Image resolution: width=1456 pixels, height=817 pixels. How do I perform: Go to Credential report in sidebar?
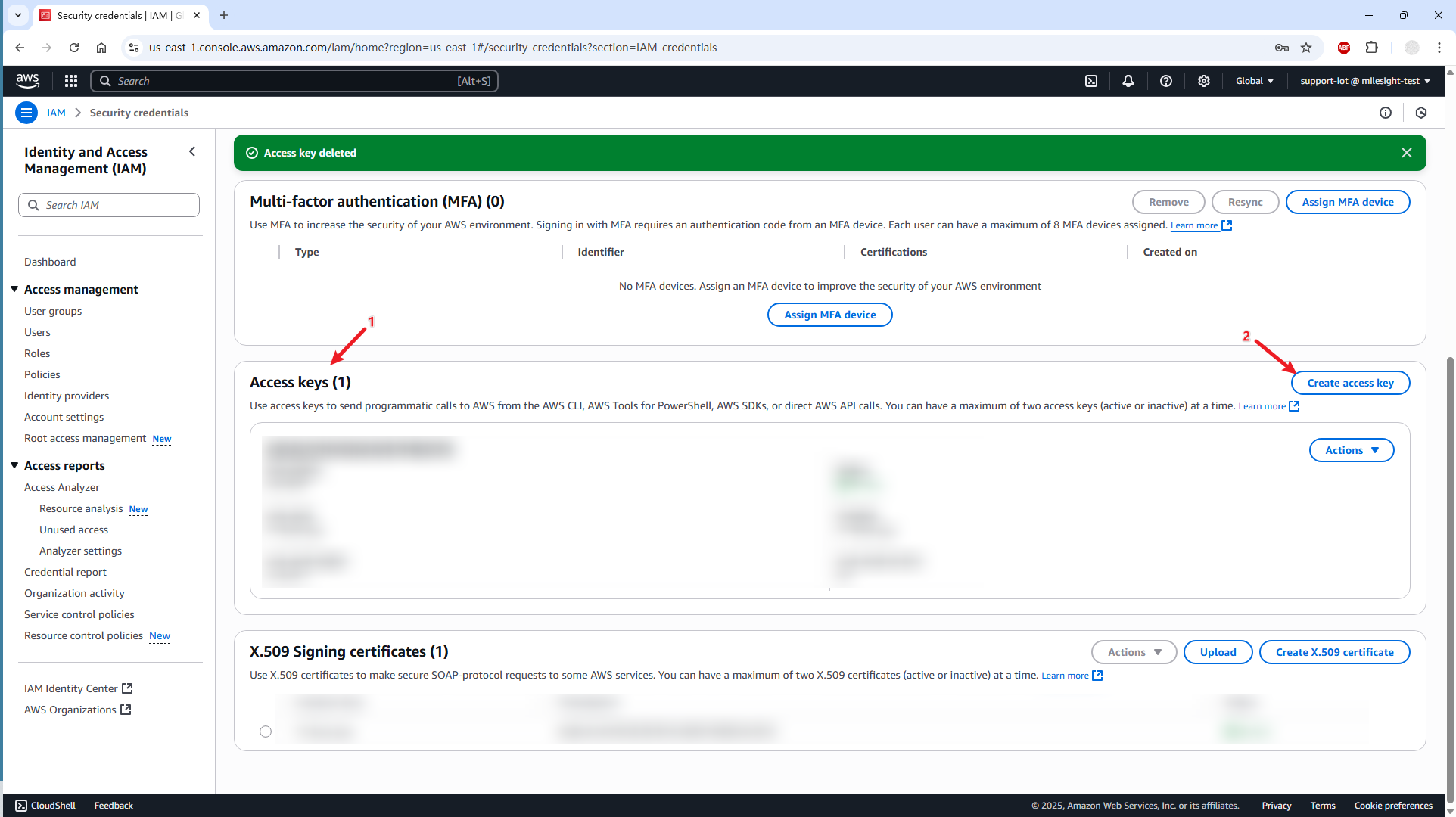(x=65, y=572)
